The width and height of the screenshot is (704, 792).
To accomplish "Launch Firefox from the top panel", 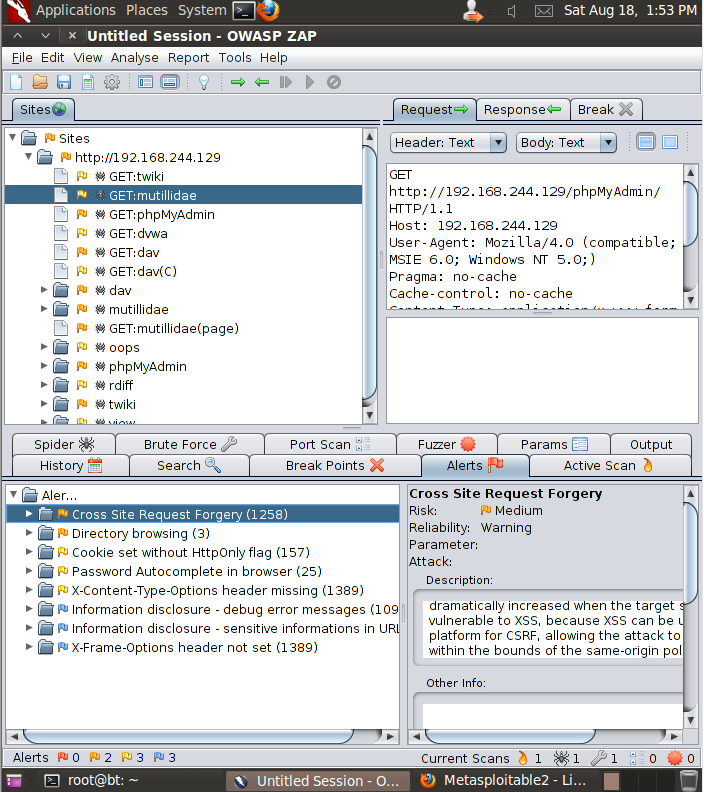I will 267,11.
